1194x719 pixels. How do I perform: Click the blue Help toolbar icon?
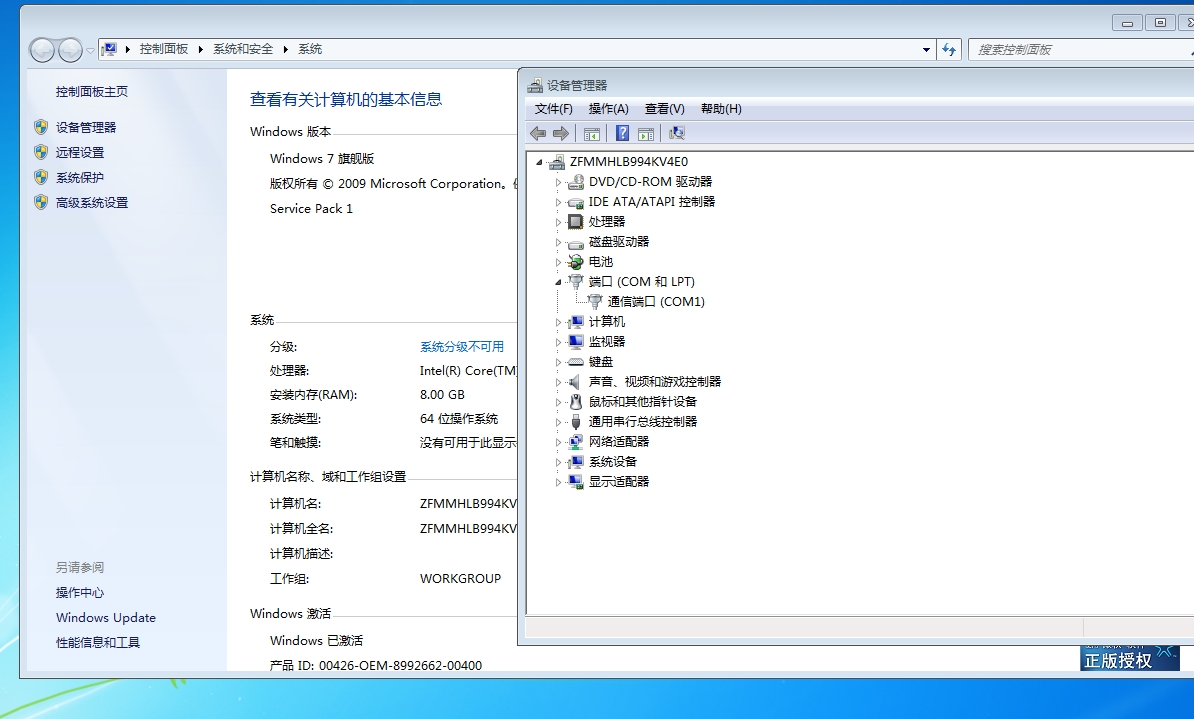tap(622, 134)
